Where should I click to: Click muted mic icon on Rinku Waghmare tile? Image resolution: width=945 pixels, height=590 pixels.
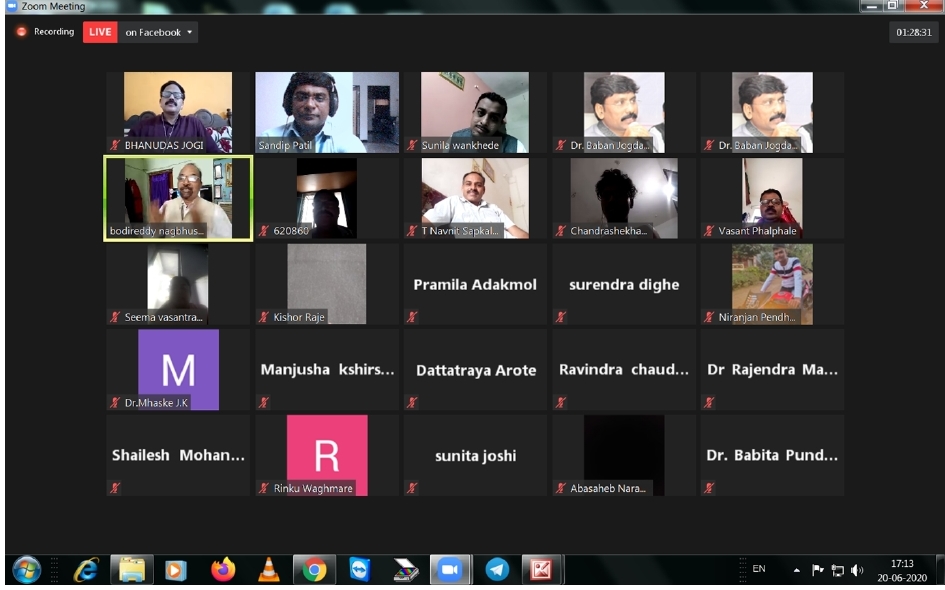[x=264, y=489]
